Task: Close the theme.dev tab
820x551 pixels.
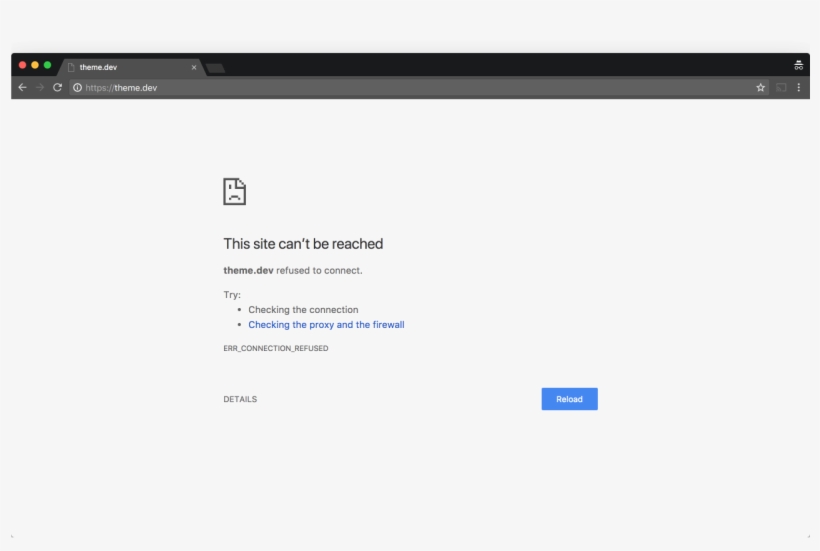Action: pyautogui.click(x=194, y=67)
